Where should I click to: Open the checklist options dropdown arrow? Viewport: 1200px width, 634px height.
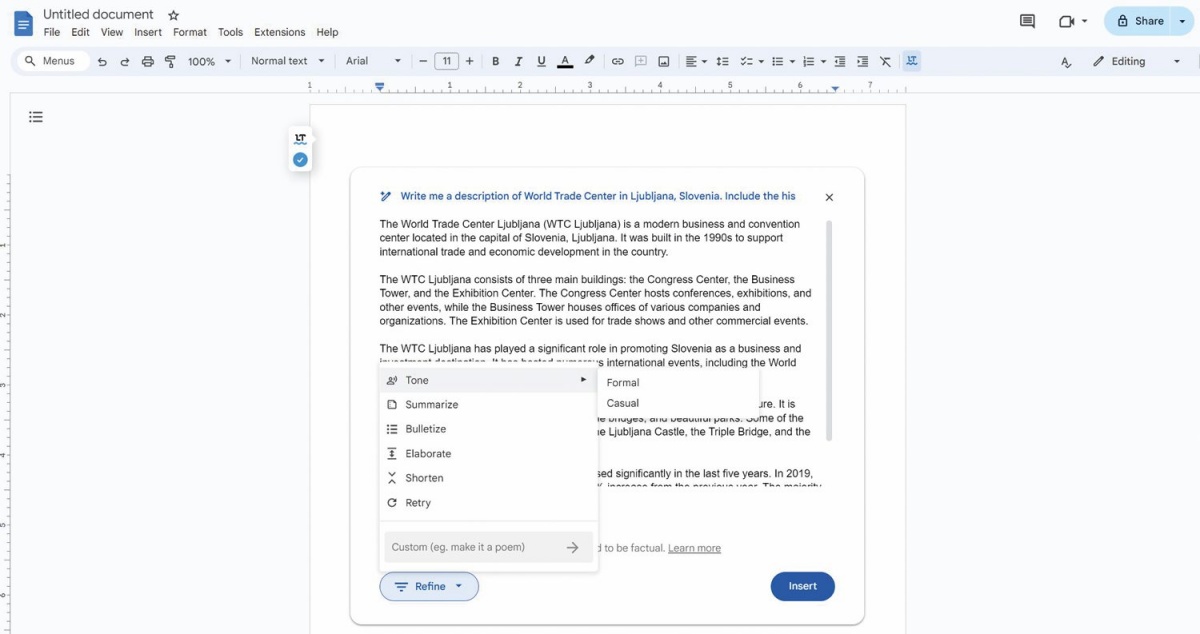click(761, 61)
